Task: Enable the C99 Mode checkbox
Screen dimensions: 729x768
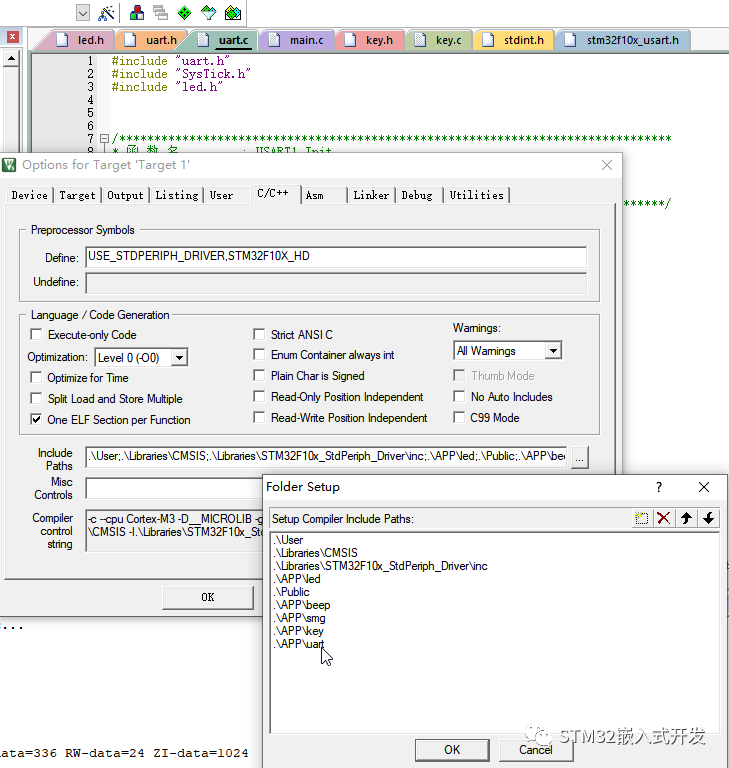Action: [461, 418]
